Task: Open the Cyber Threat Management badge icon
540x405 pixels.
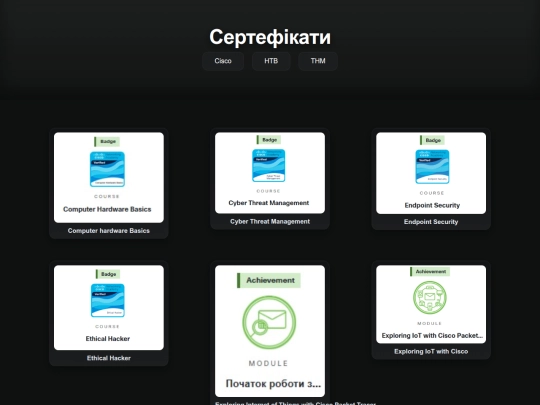Action: [x=269, y=165]
